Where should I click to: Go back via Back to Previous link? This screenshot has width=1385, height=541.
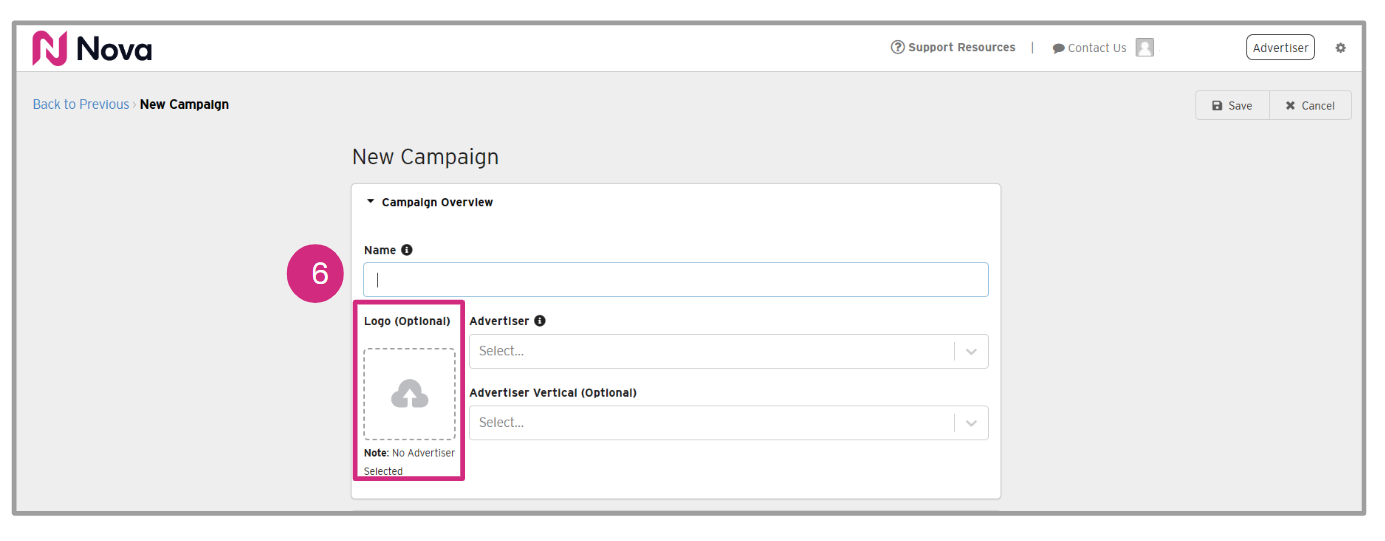pos(81,104)
